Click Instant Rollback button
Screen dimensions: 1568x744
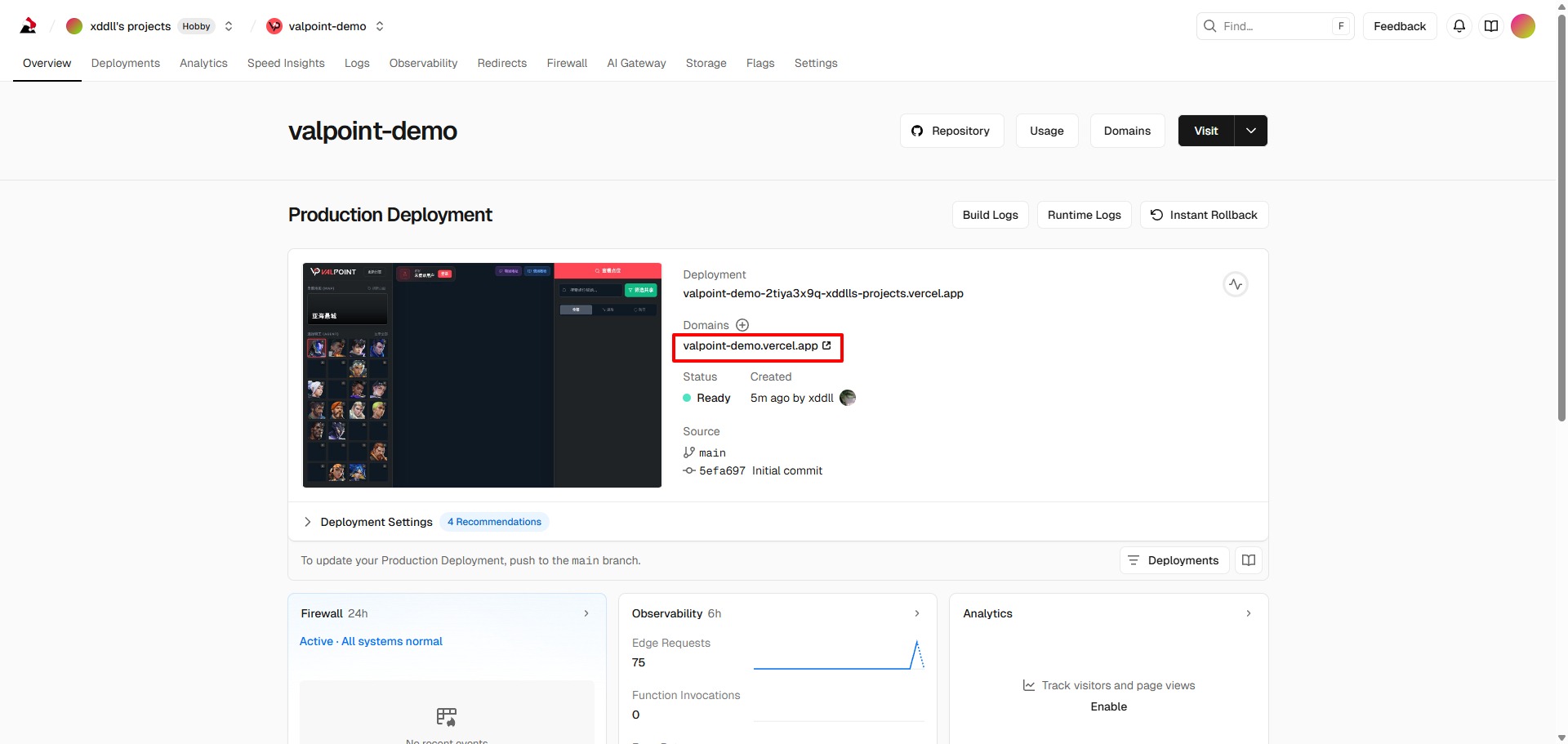pyautogui.click(x=1205, y=215)
